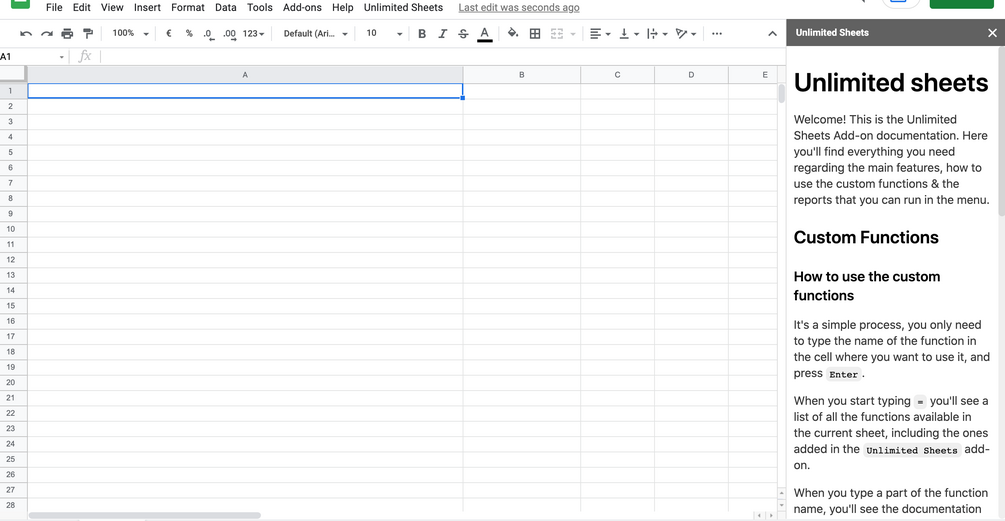This screenshot has height=521, width=1005.
Task: Toggle italic formatting
Action: click(442, 33)
